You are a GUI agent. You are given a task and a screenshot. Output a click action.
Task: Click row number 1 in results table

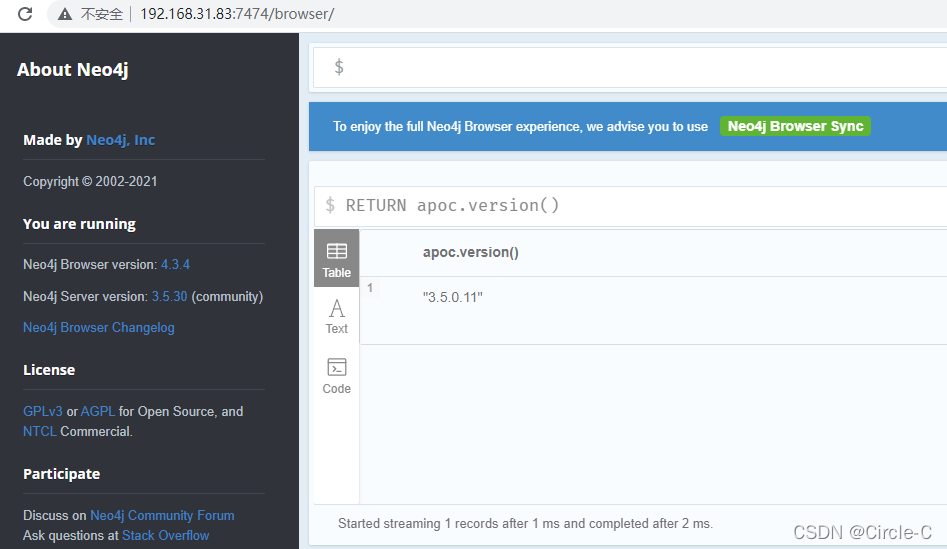coord(370,287)
